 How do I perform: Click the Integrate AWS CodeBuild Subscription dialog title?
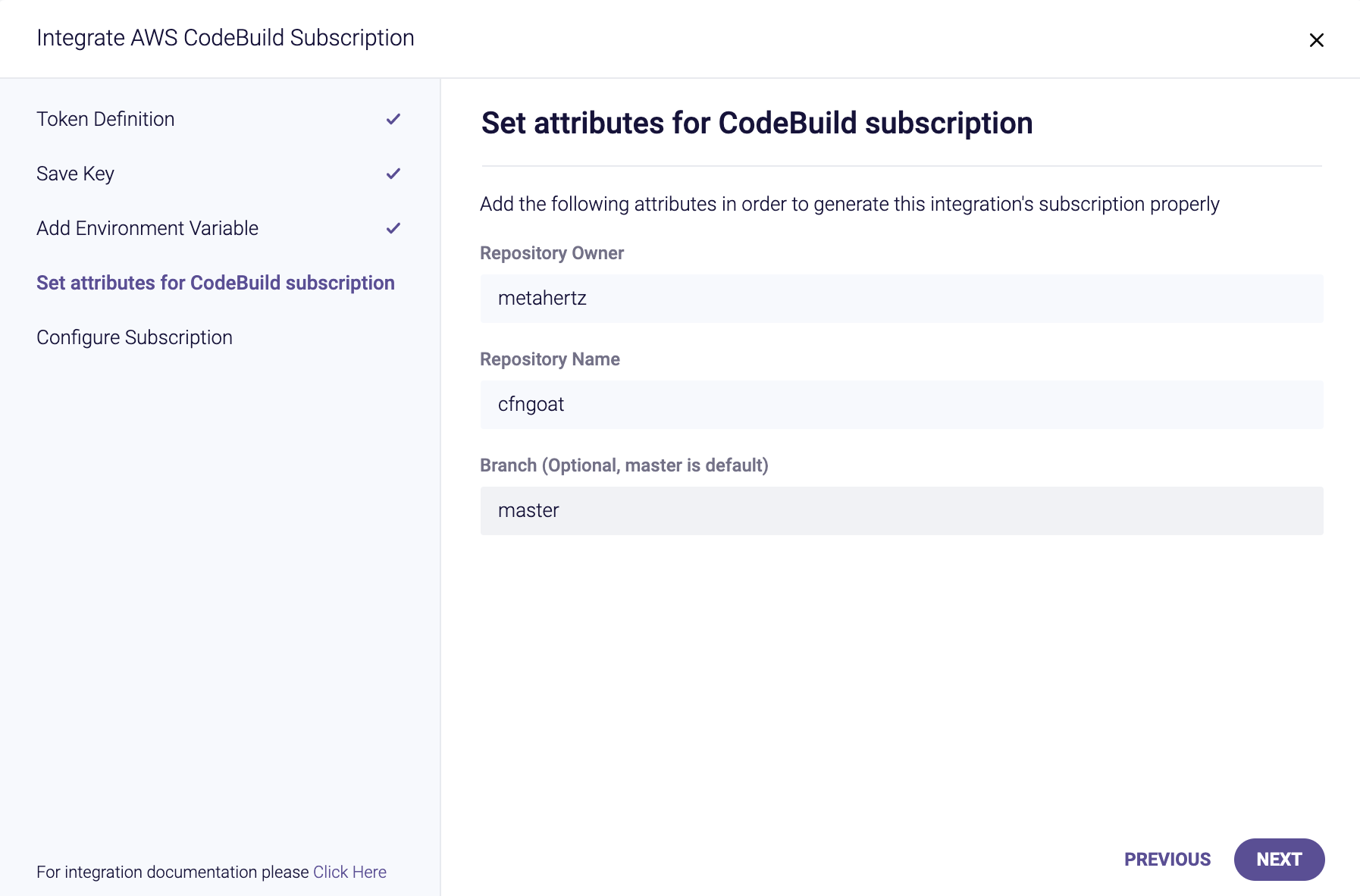click(225, 38)
